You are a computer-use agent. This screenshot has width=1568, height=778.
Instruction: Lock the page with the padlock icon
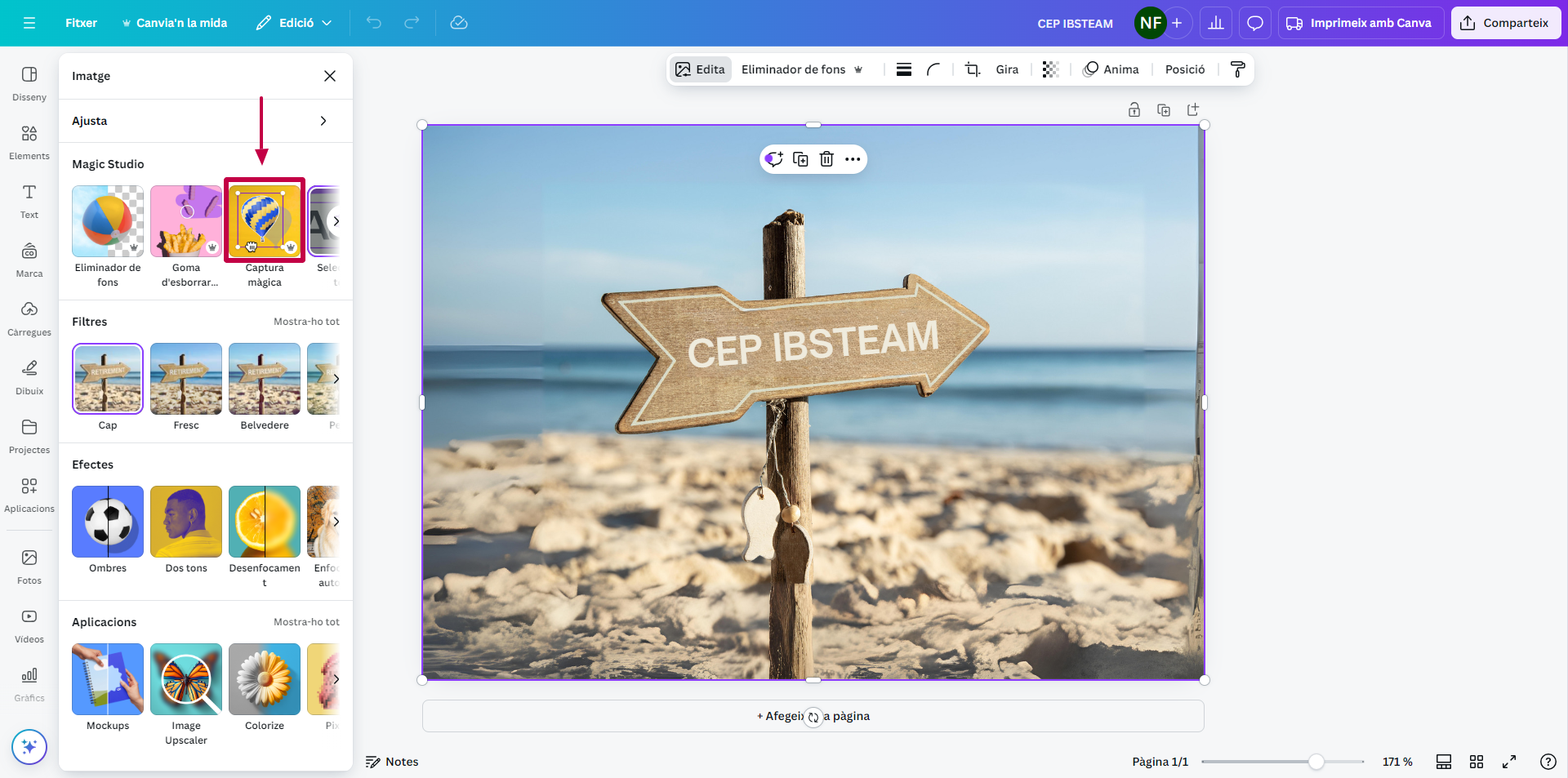(1134, 110)
